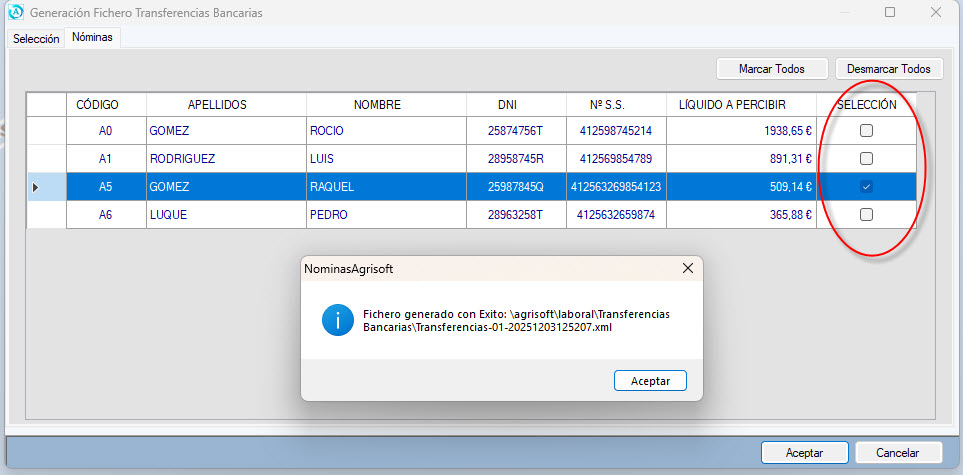The width and height of the screenshot is (963, 475).
Task: Click the Cancelar button at the bottom
Action: [897, 453]
